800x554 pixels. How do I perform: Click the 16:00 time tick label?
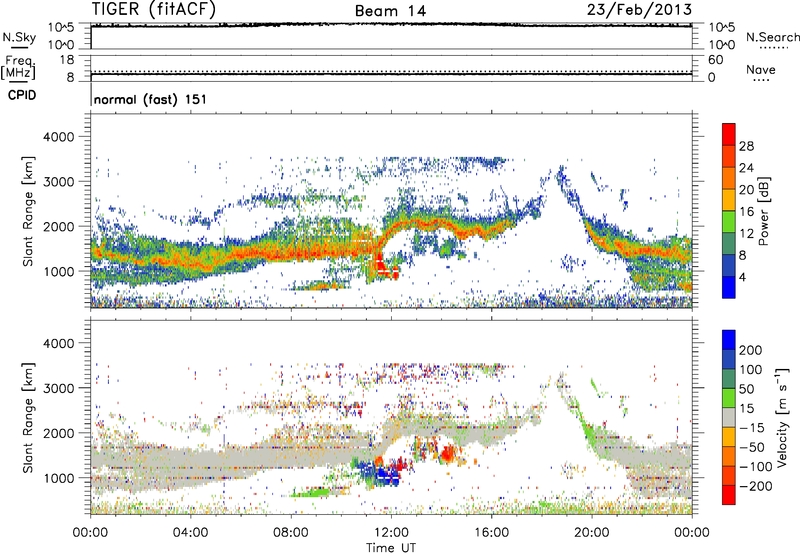(491, 533)
